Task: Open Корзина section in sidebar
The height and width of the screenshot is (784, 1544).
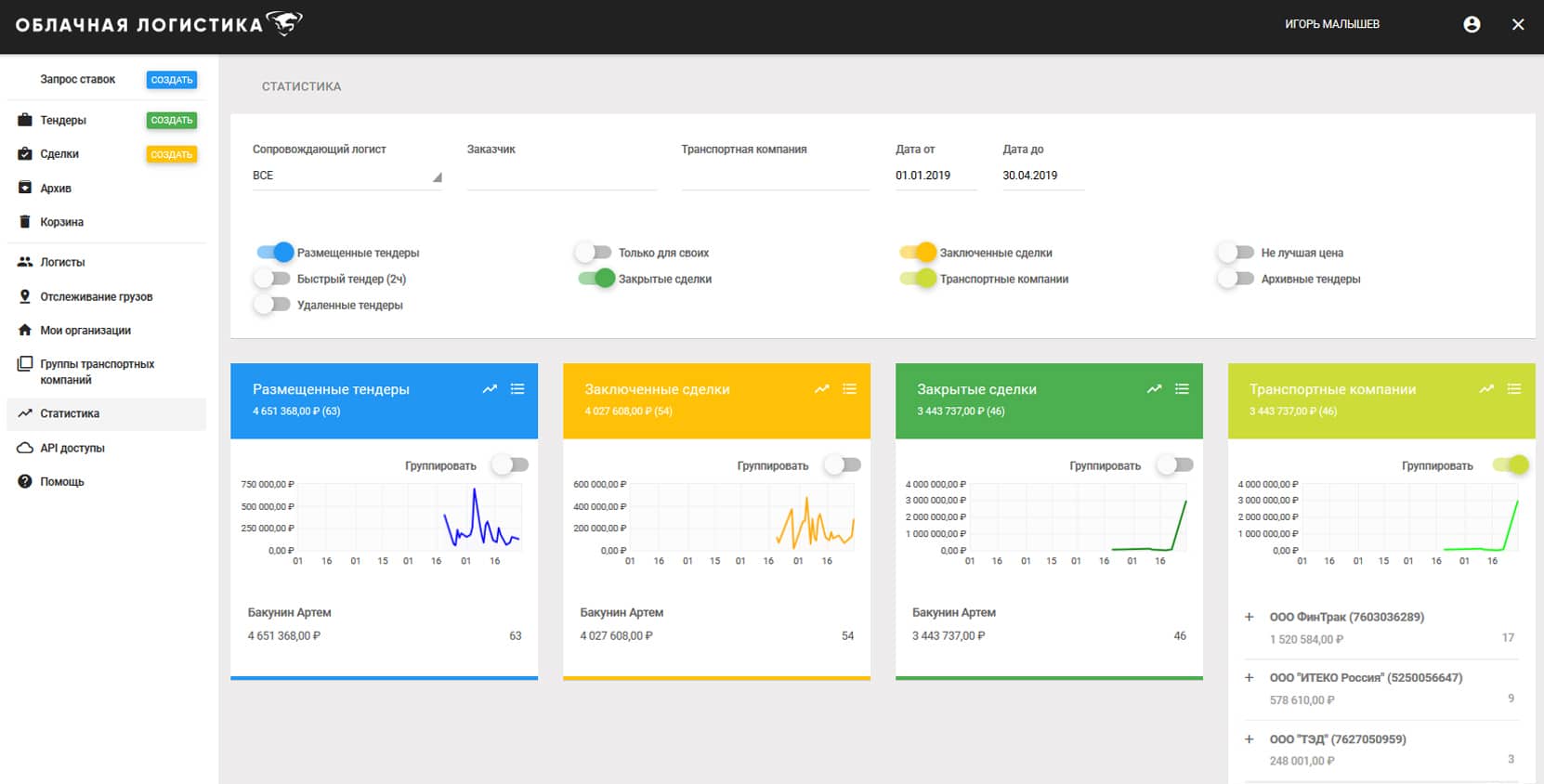Action: tap(61, 222)
